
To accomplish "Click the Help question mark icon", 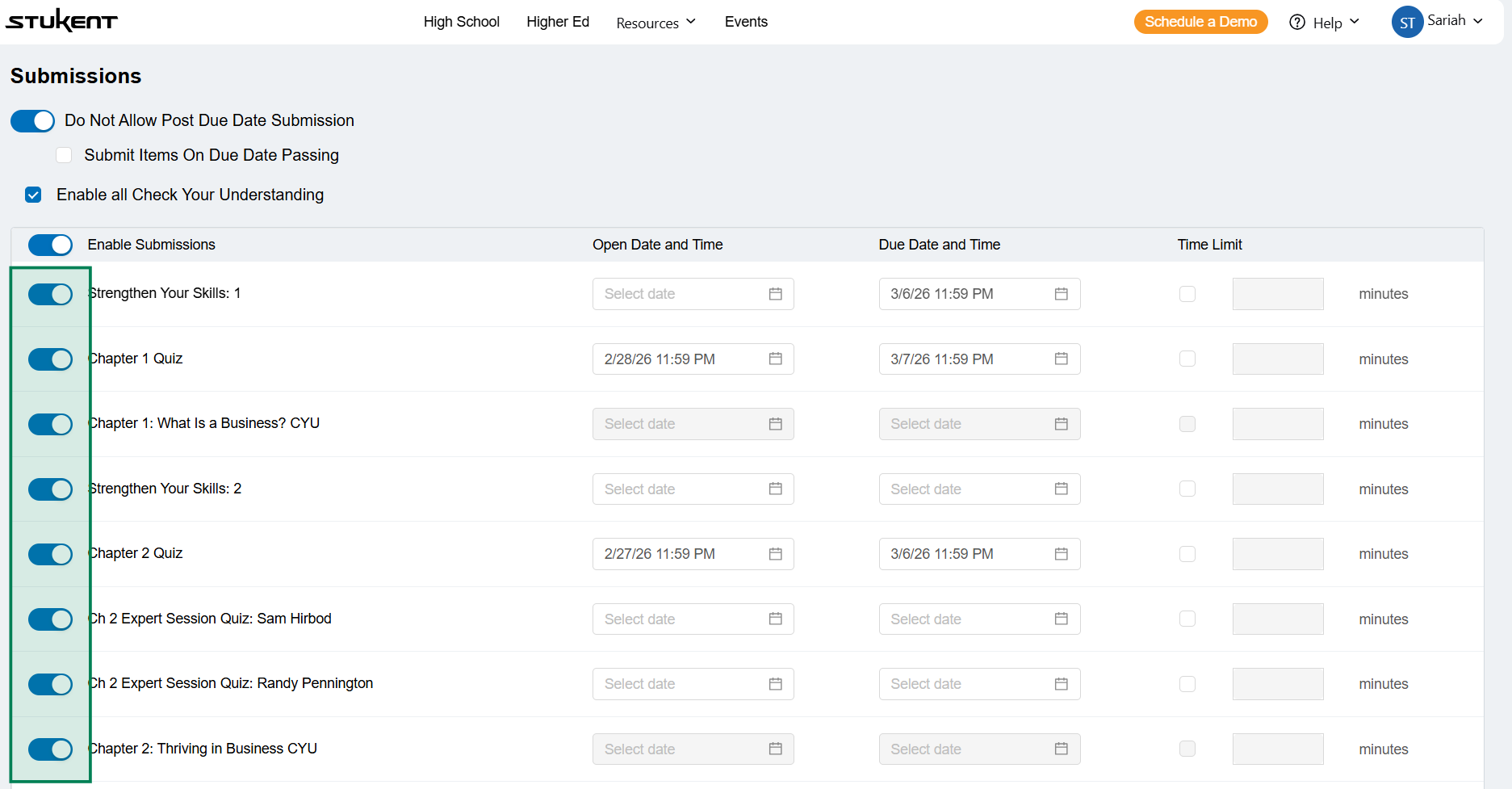I will (x=1296, y=23).
